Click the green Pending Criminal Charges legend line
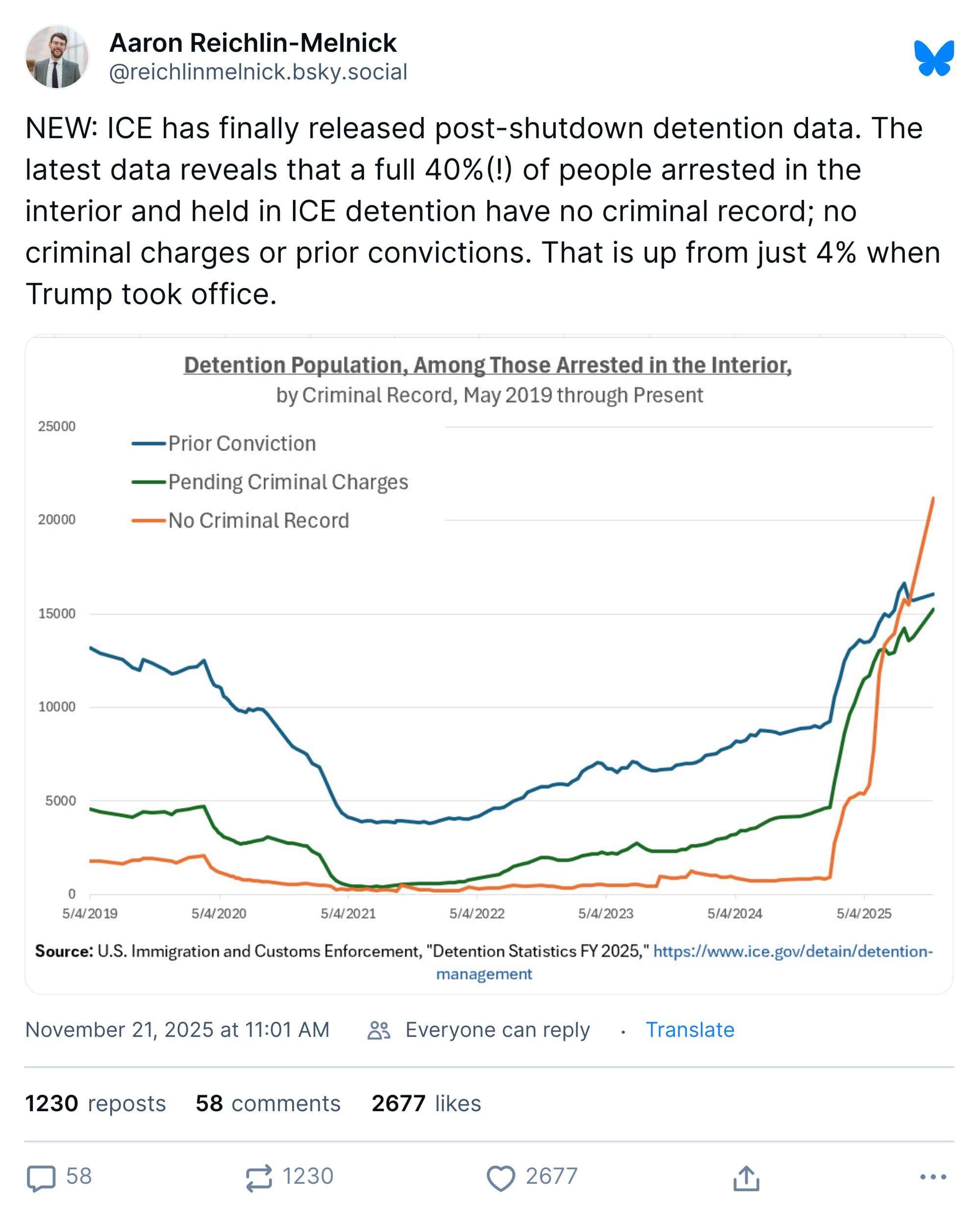980x1220 pixels. pyautogui.click(x=149, y=482)
